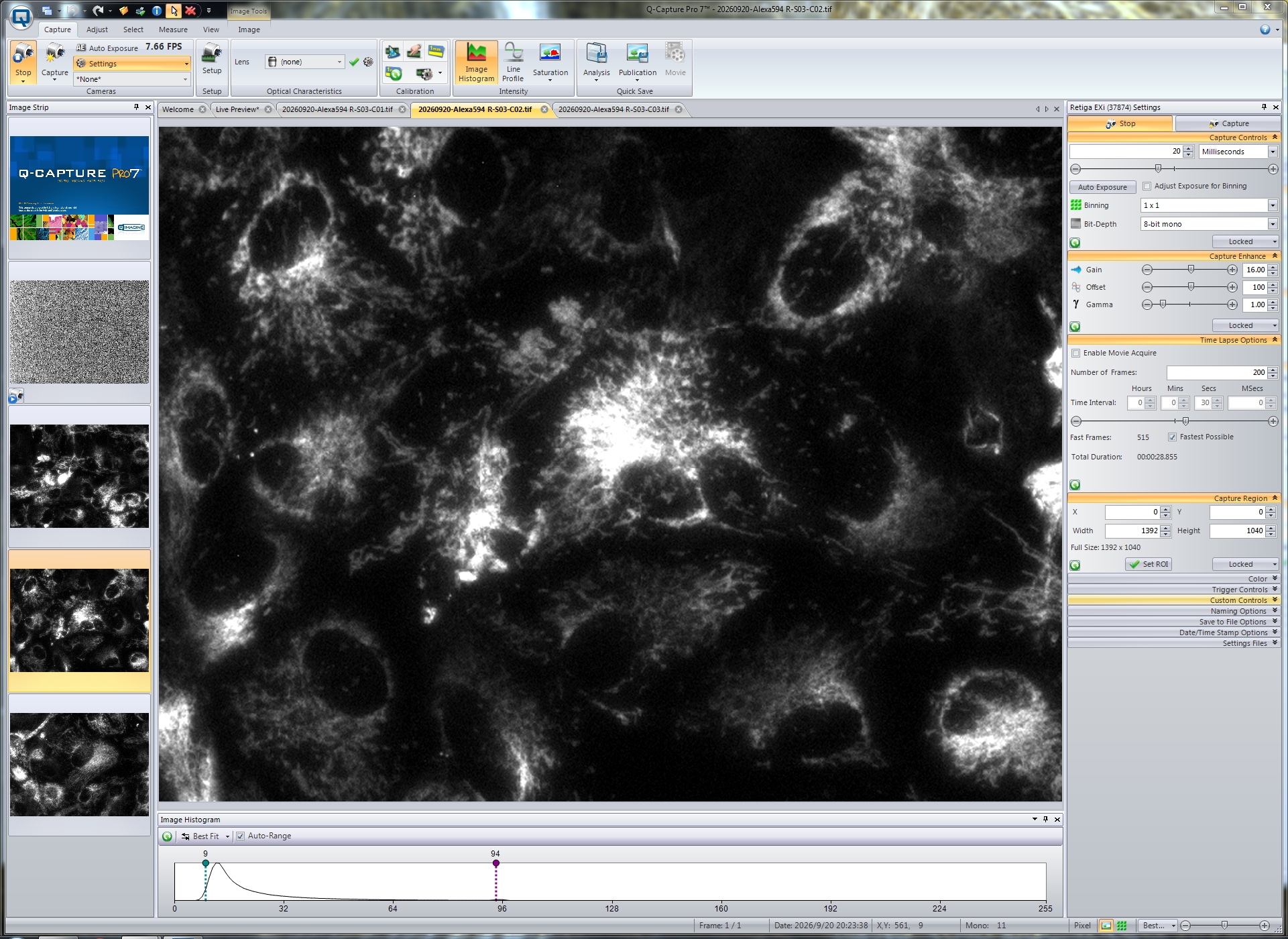Viewport: 1288px width, 939px height.
Task: Reset Capture Region with green refresh icon
Action: 1075,565
